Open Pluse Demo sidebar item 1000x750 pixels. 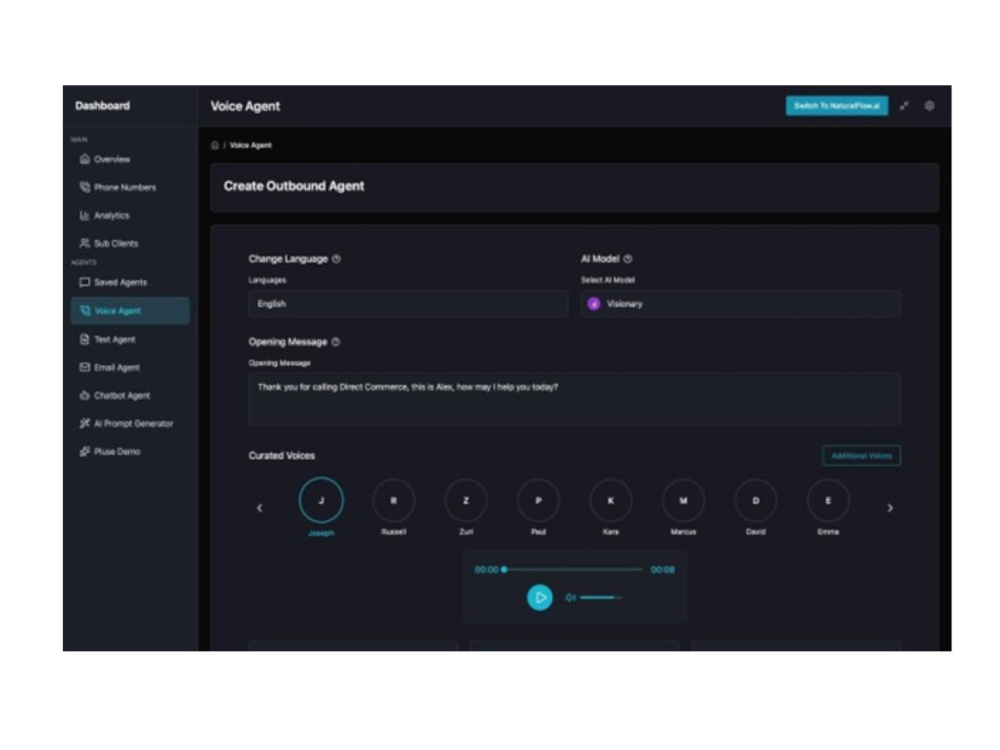(110, 452)
